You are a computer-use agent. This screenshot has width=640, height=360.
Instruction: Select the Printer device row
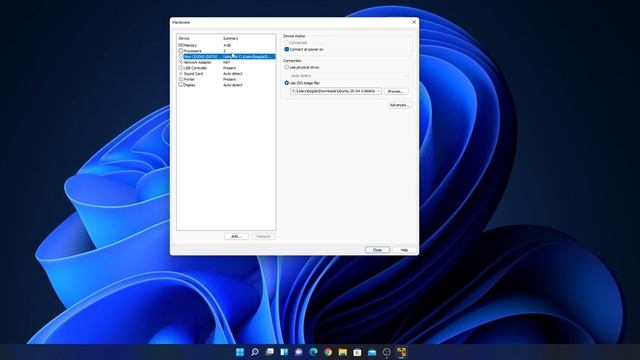pyautogui.click(x=226, y=80)
